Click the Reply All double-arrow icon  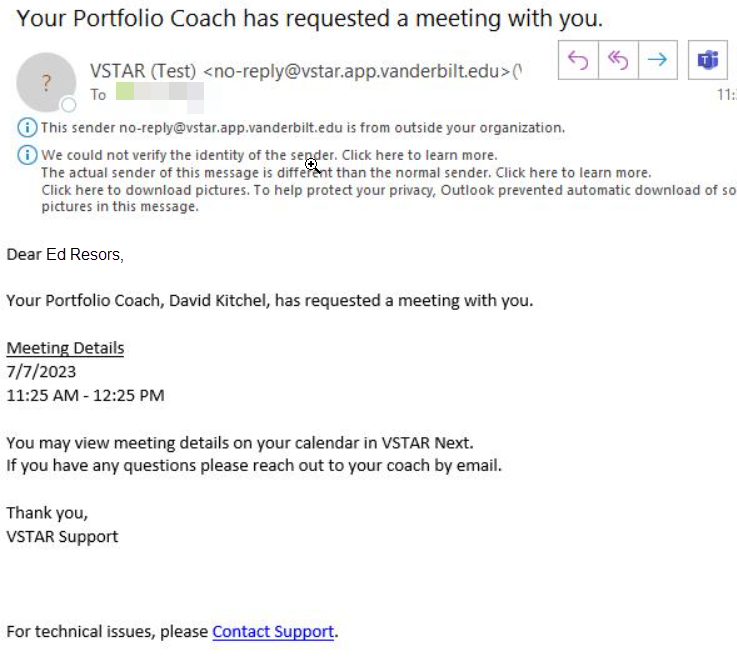click(x=618, y=60)
